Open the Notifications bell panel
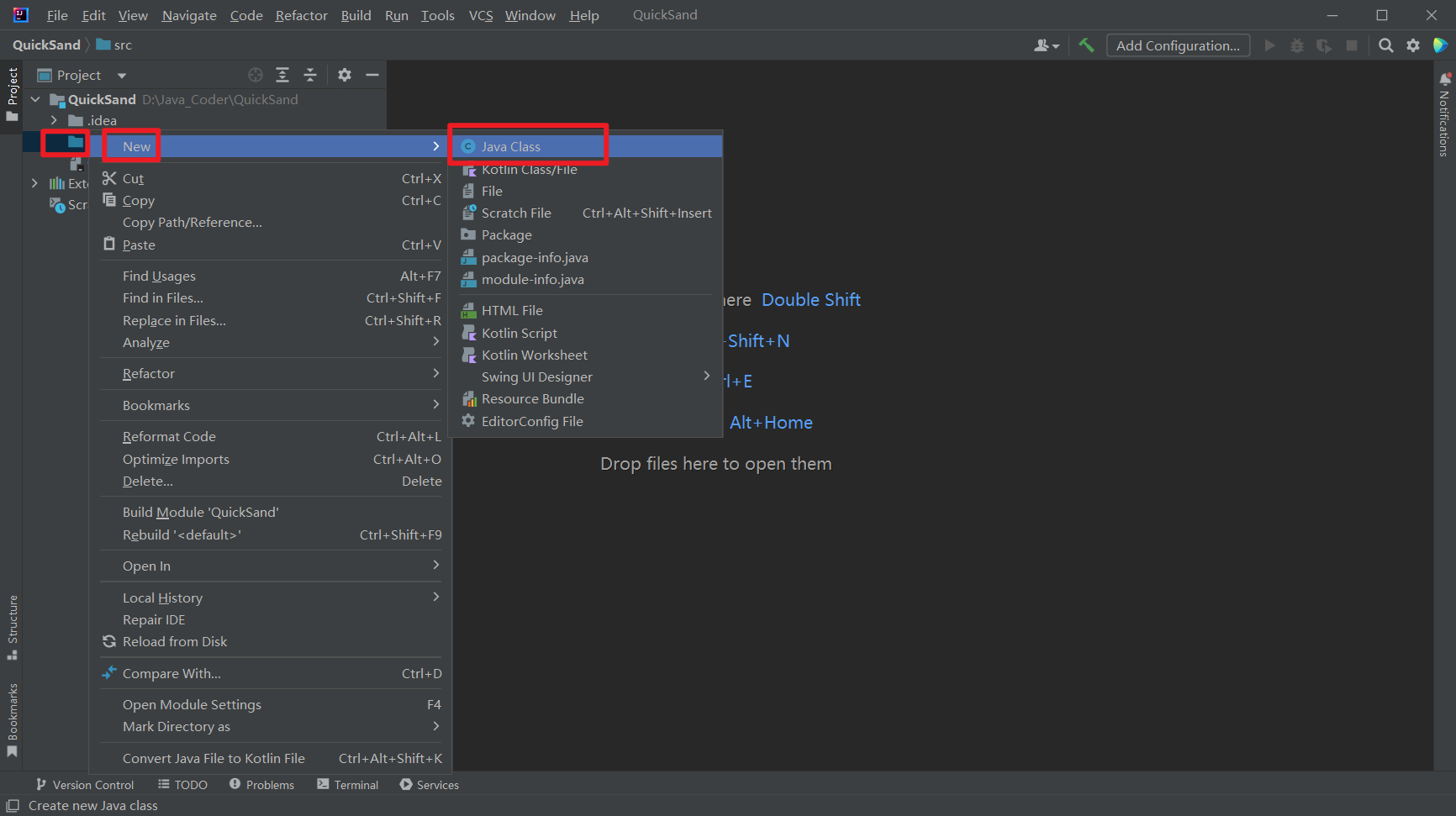This screenshot has width=1456, height=816. [x=1444, y=79]
